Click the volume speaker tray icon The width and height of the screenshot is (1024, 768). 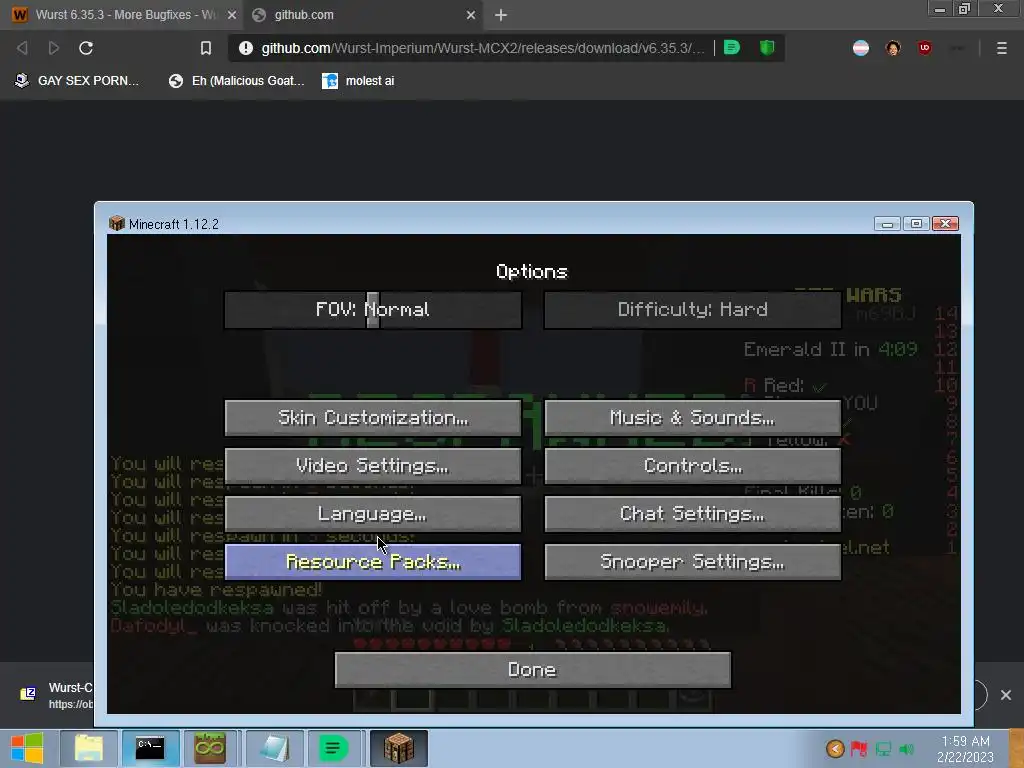[906, 749]
